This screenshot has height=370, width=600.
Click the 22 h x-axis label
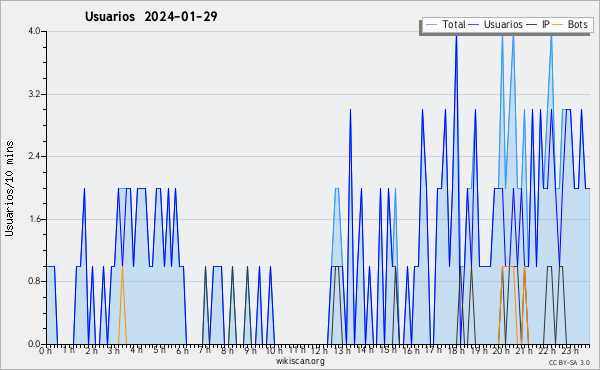[547, 350]
